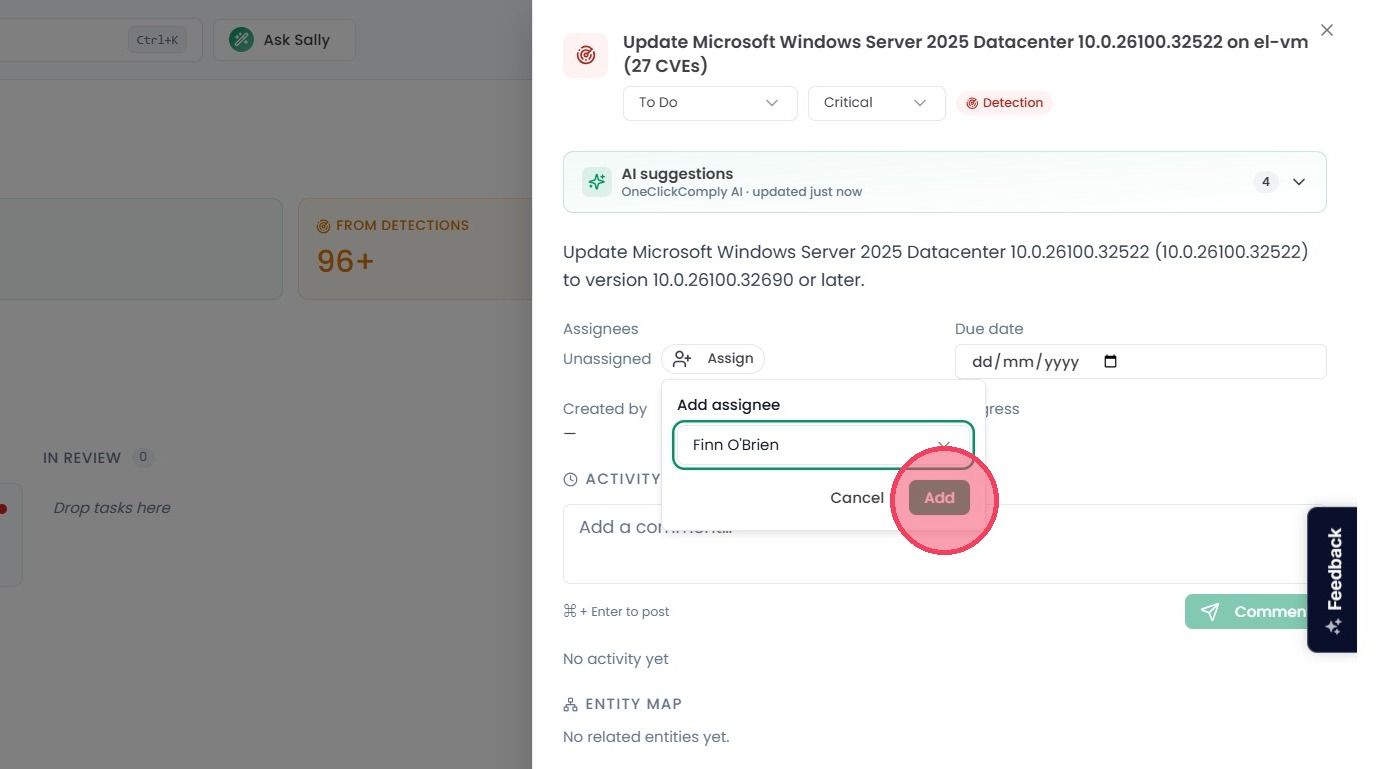Open the Critical priority dropdown
The width and height of the screenshot is (1376, 769).
[877, 103]
